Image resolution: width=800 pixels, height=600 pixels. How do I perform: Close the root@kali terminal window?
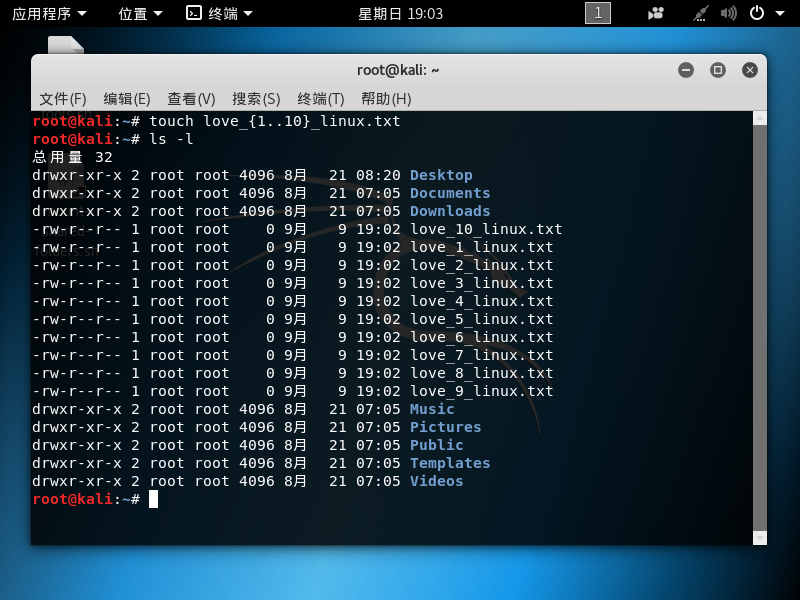coord(749,70)
